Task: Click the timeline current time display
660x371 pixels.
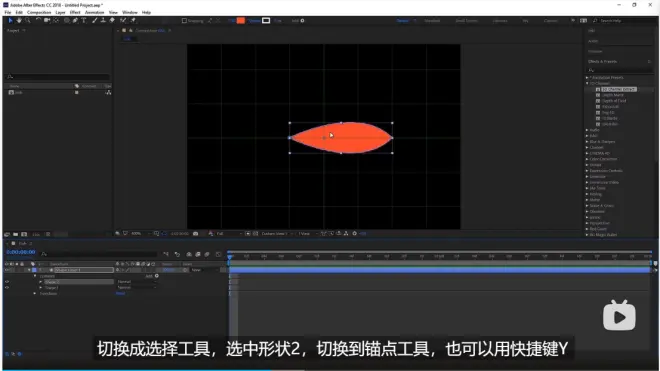Action: pyautogui.click(x=21, y=252)
